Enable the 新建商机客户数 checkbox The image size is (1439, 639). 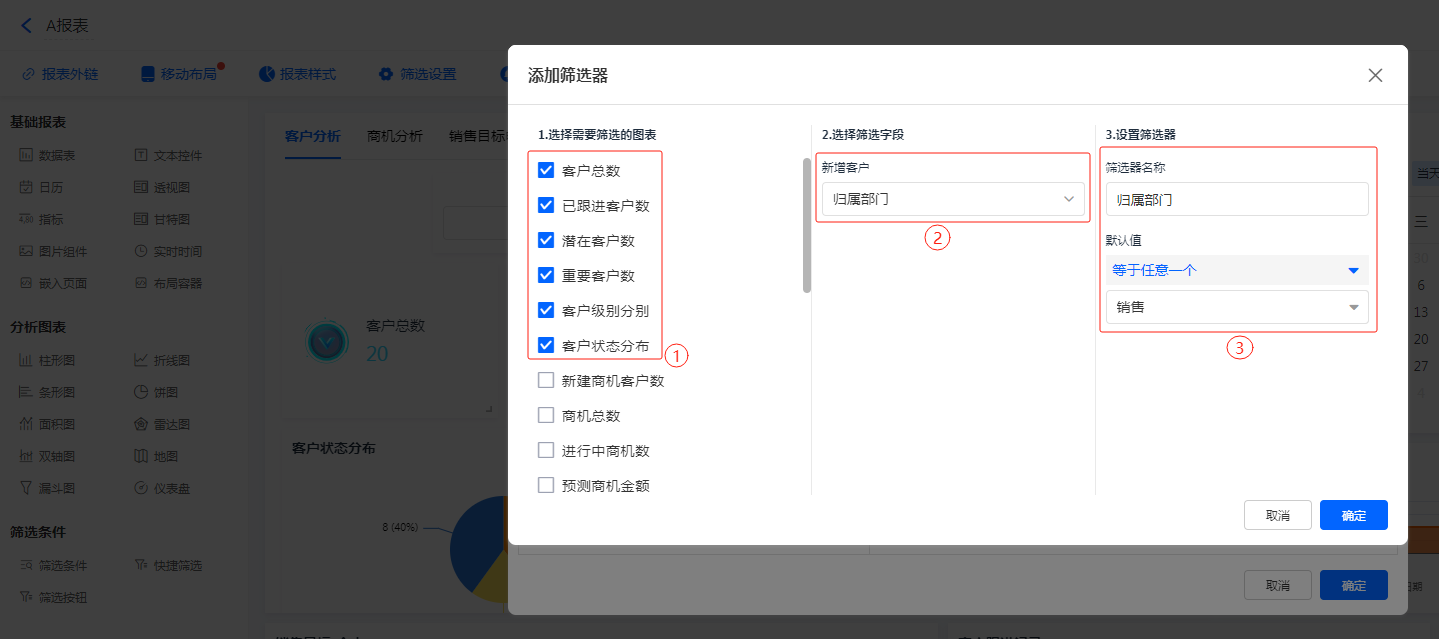point(546,380)
